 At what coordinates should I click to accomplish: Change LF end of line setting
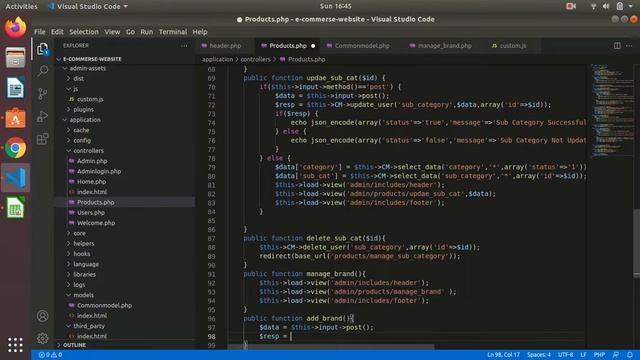583,355
